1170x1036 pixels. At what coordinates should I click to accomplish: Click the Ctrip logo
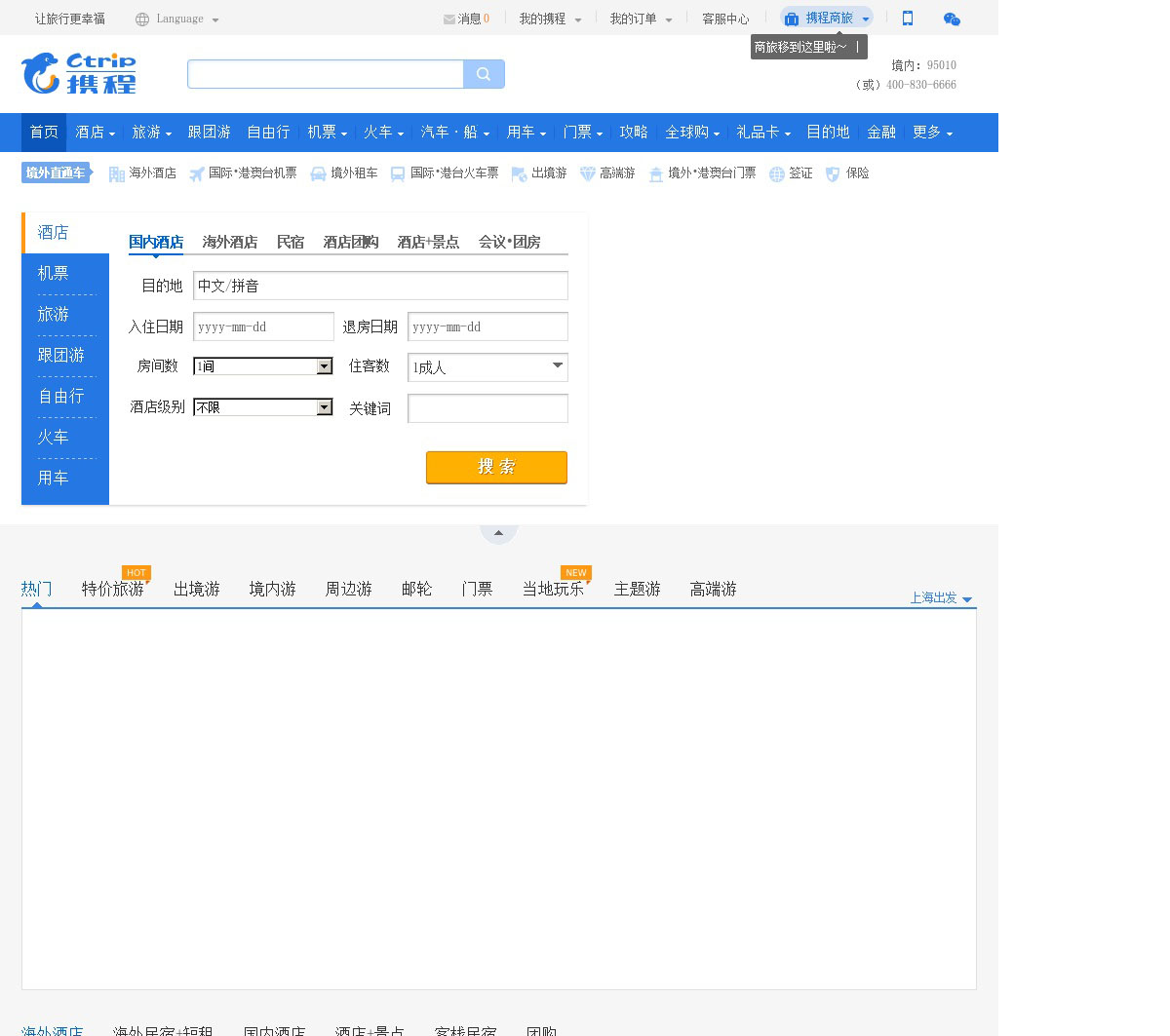click(x=79, y=74)
